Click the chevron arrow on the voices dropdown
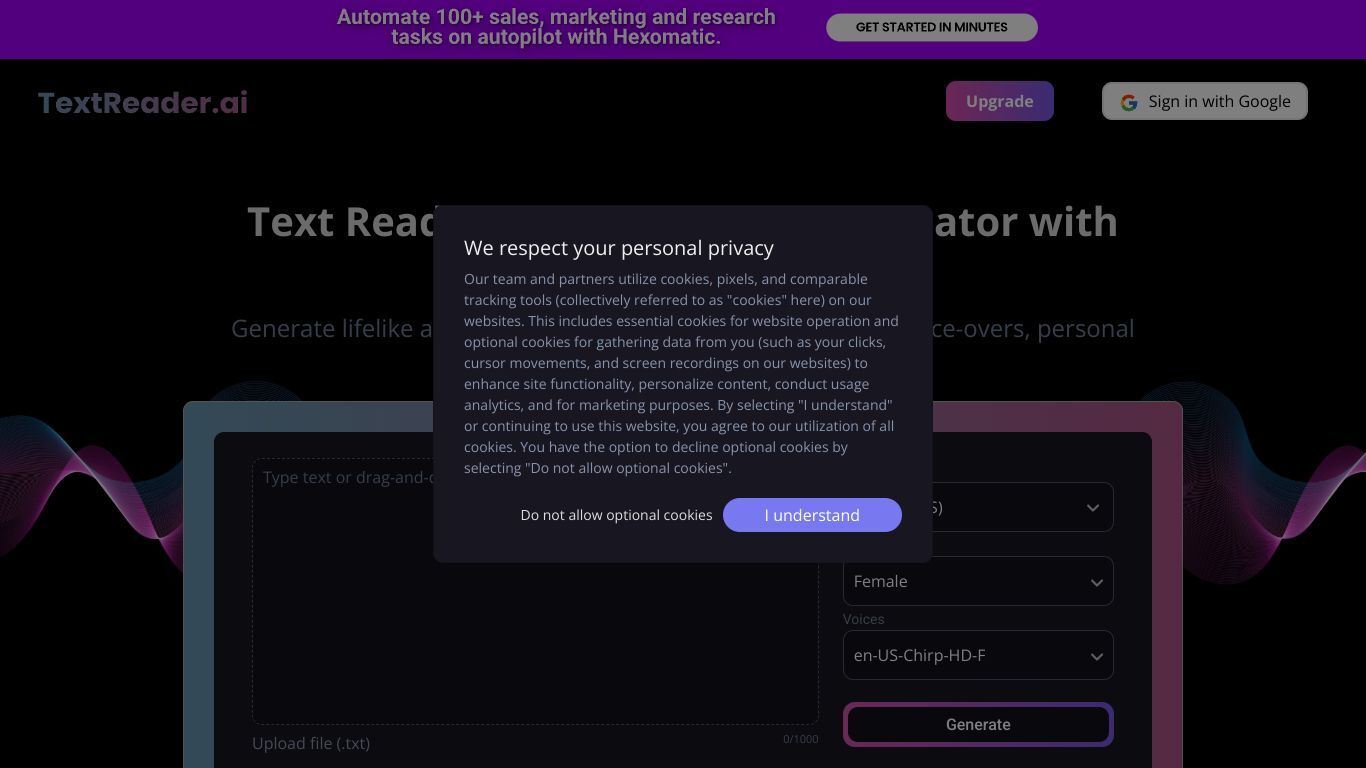The height and width of the screenshot is (768, 1366). click(x=1096, y=656)
